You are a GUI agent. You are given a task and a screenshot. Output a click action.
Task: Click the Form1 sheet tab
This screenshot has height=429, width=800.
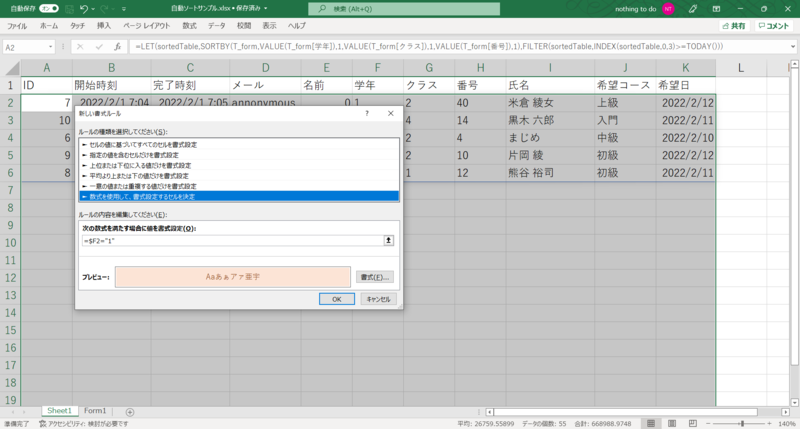(95, 411)
